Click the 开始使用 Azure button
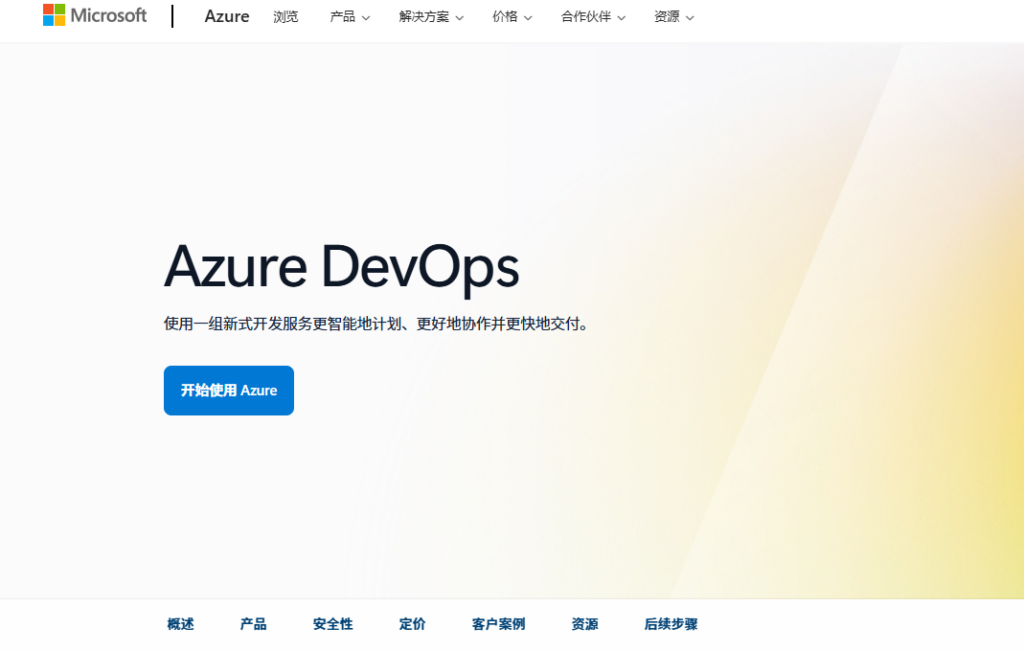 tap(229, 391)
